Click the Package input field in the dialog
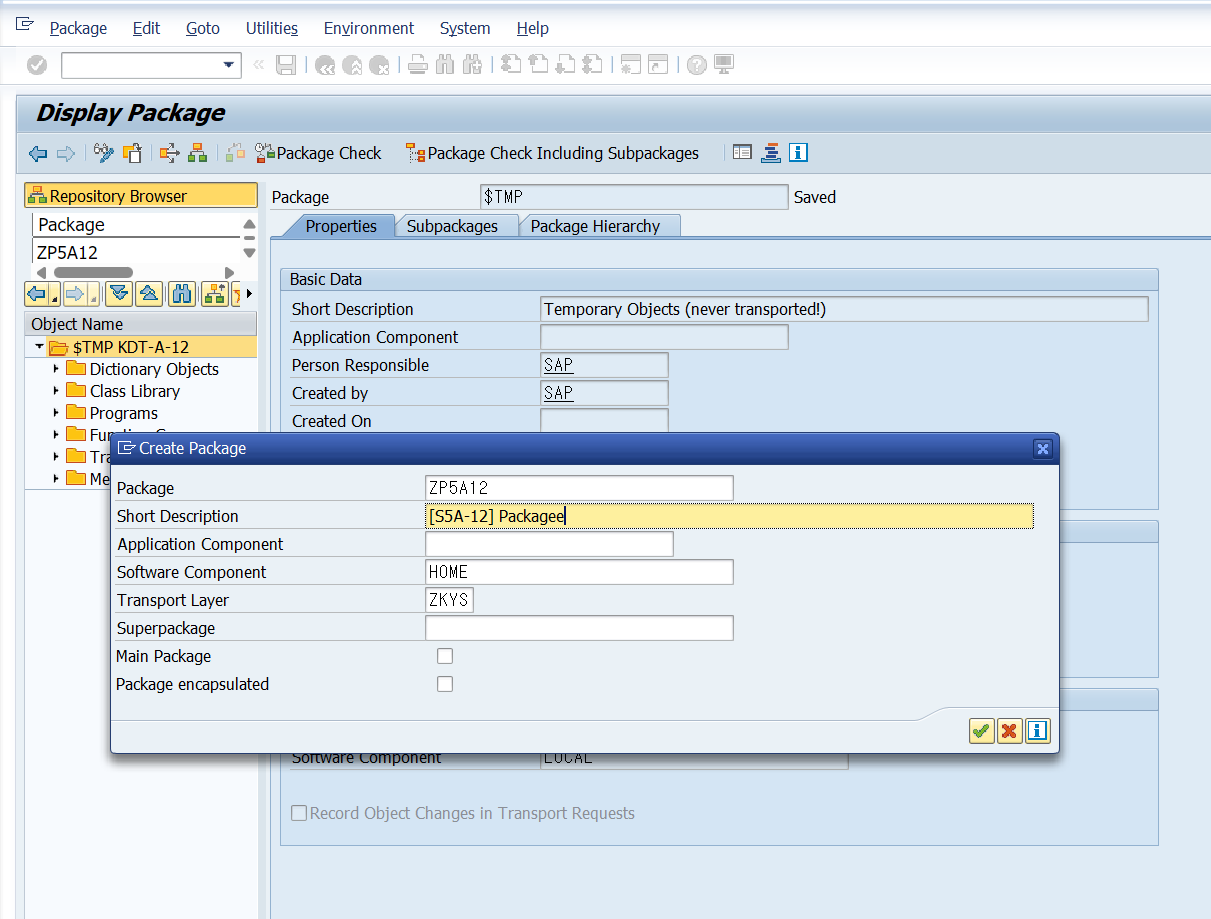The image size is (1211, 919). (x=579, y=488)
